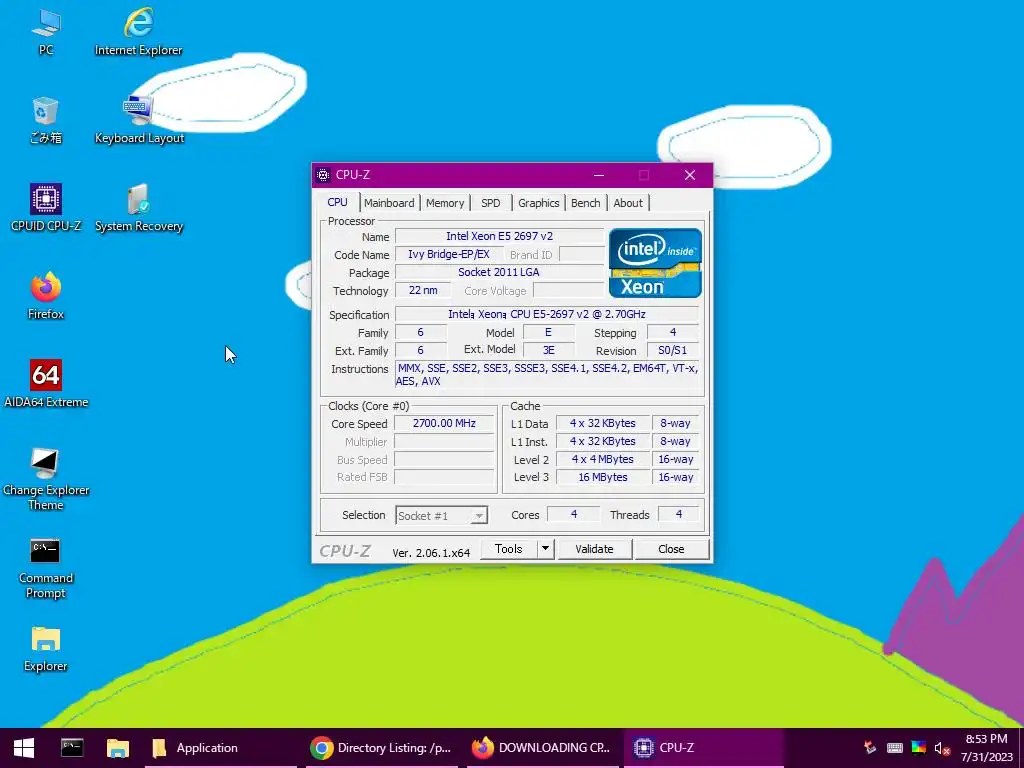Image resolution: width=1024 pixels, height=768 pixels.
Task: Click the Tools button
Action: pos(509,549)
